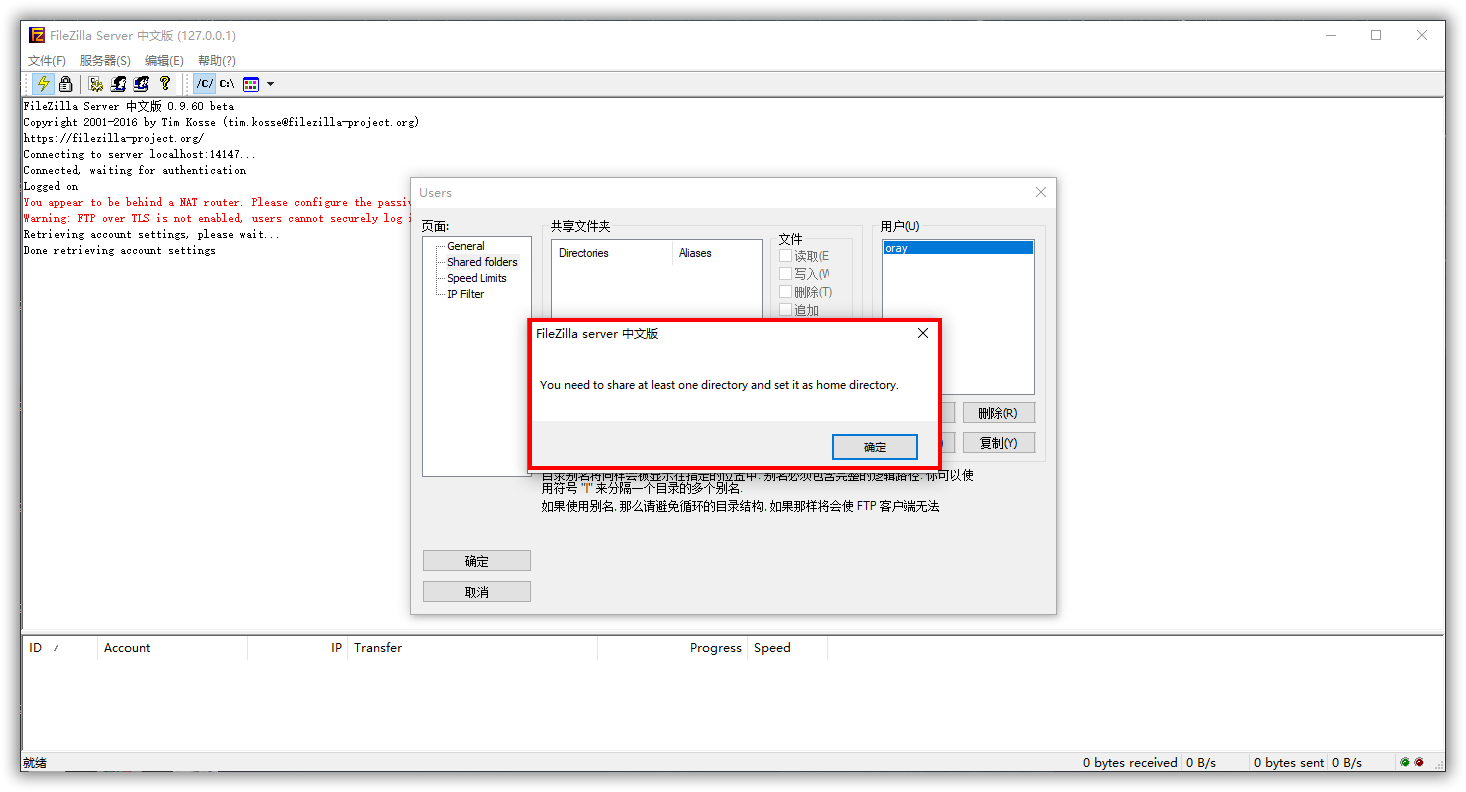Select the Shared folders page

482,262
